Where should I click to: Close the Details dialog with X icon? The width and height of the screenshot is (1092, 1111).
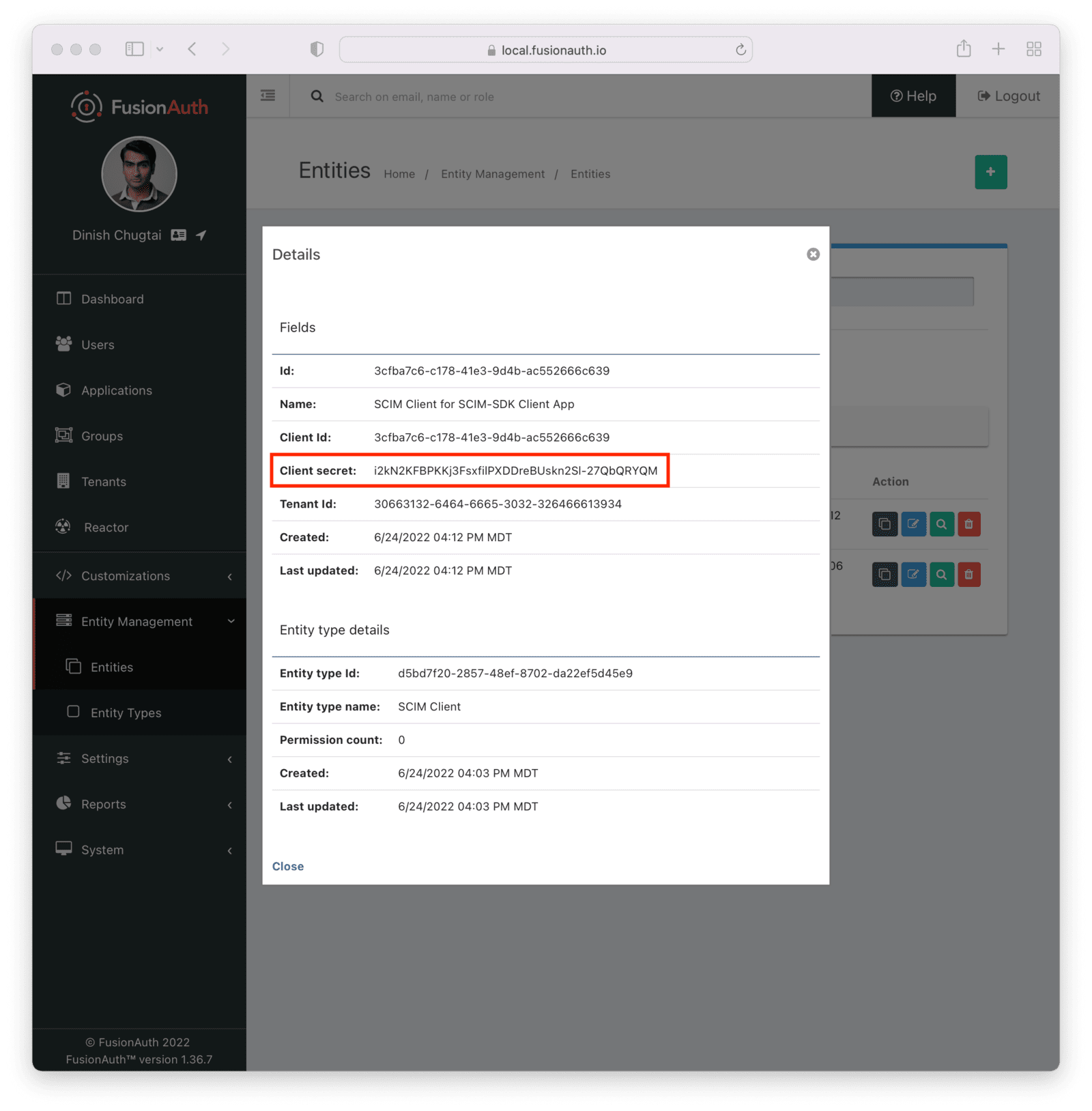[x=813, y=255]
